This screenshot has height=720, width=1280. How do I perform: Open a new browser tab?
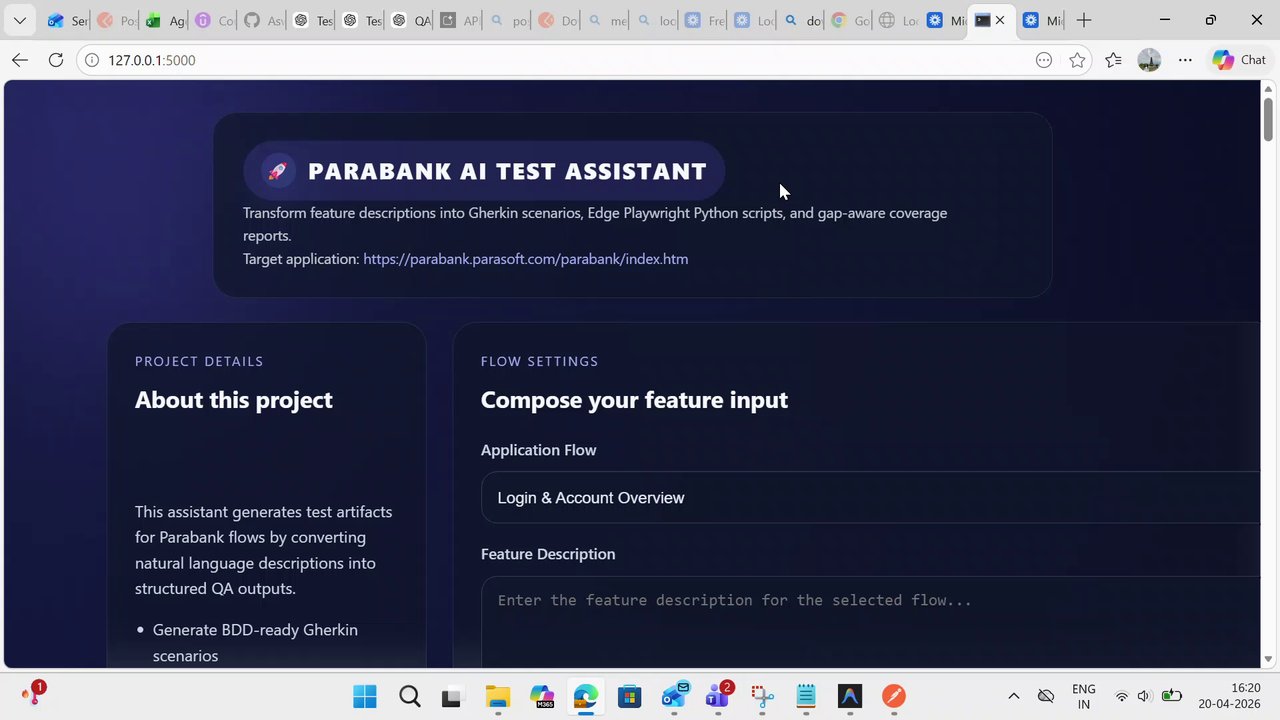pos(1084,20)
